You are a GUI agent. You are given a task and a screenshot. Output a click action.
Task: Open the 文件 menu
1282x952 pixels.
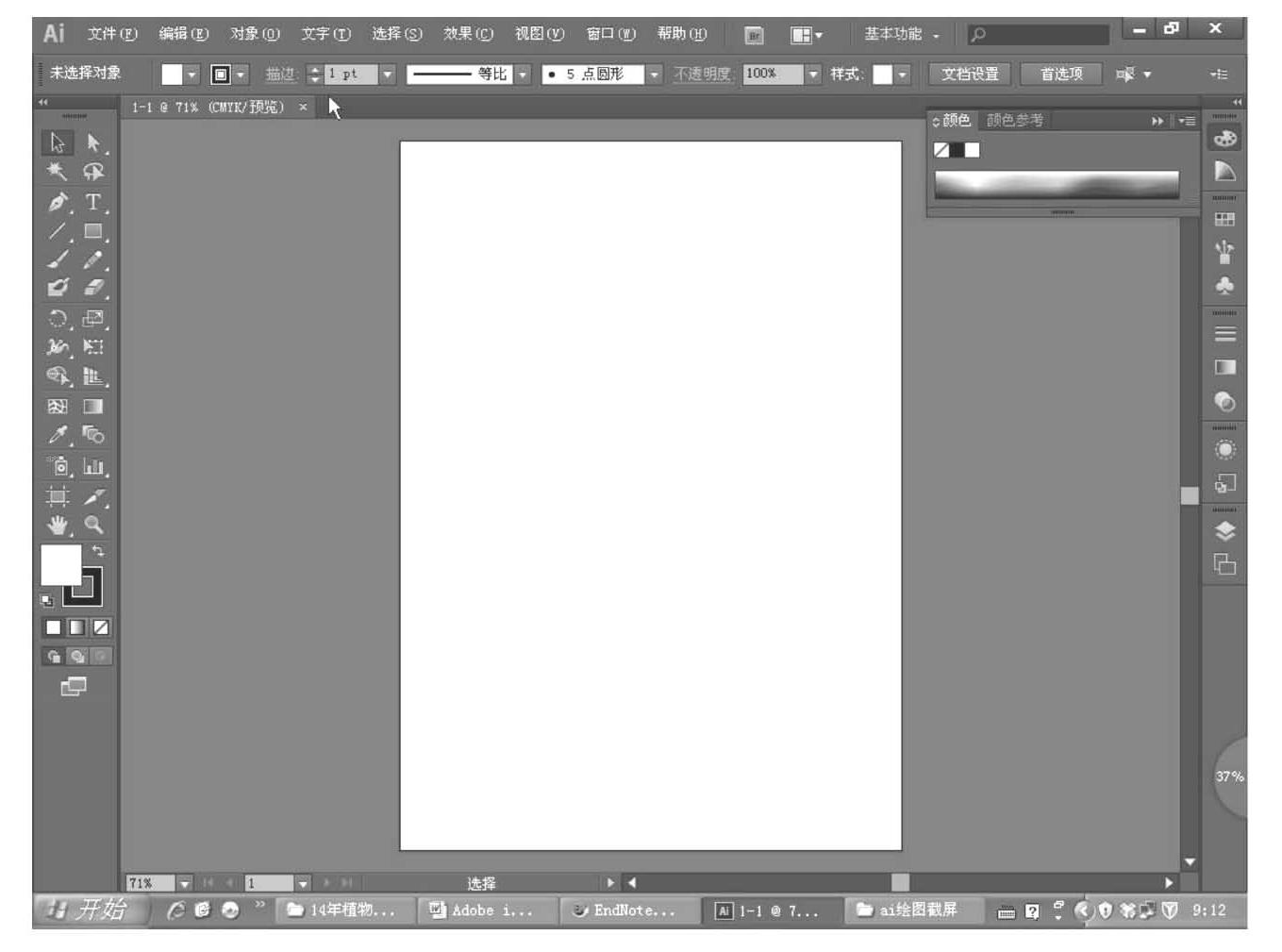coord(112,34)
